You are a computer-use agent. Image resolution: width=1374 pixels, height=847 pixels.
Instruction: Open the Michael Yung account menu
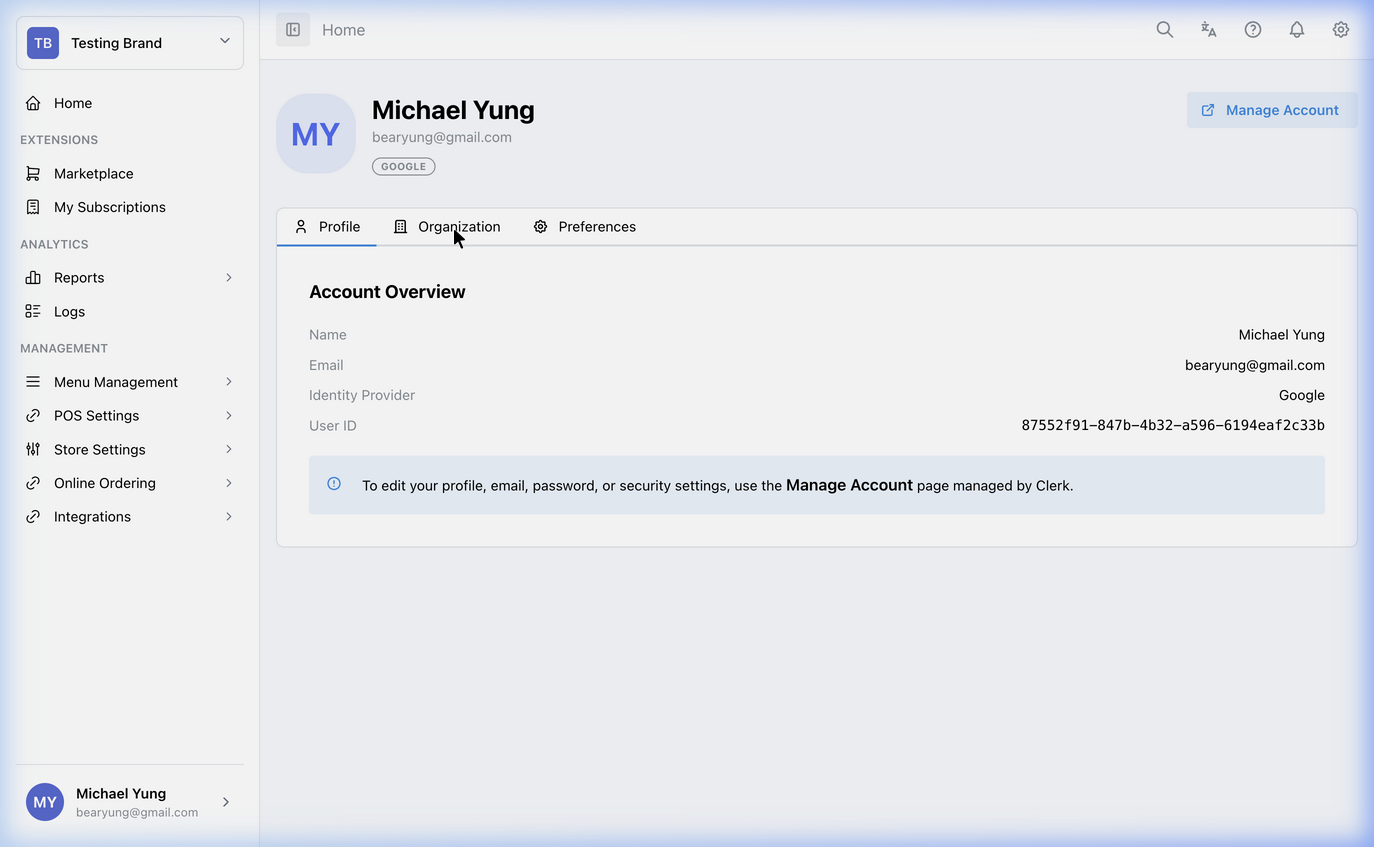pos(130,802)
